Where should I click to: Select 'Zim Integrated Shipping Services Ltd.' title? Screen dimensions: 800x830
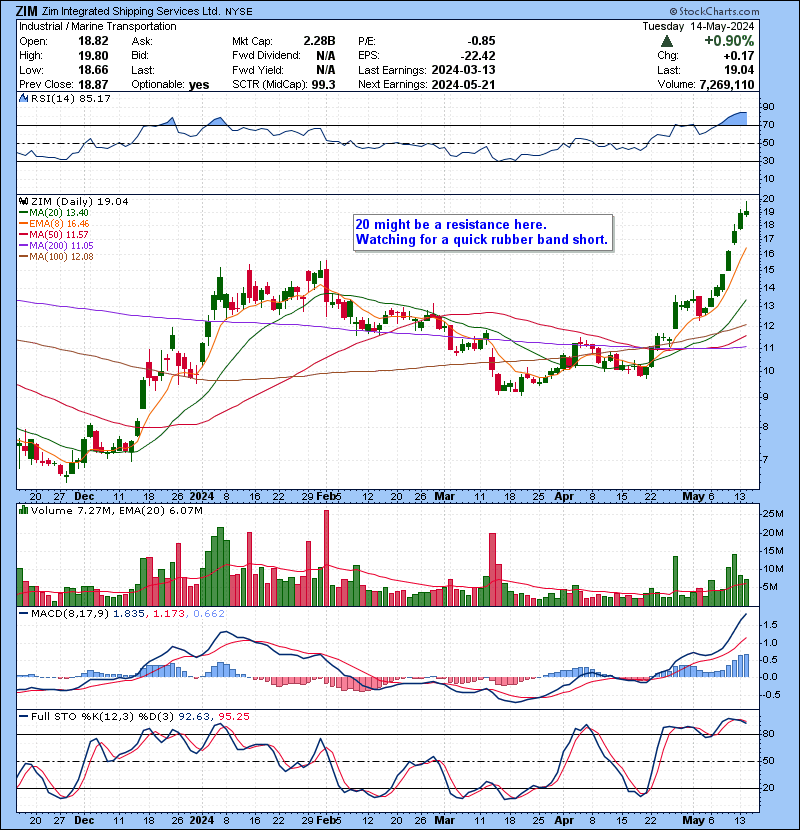tap(131, 11)
